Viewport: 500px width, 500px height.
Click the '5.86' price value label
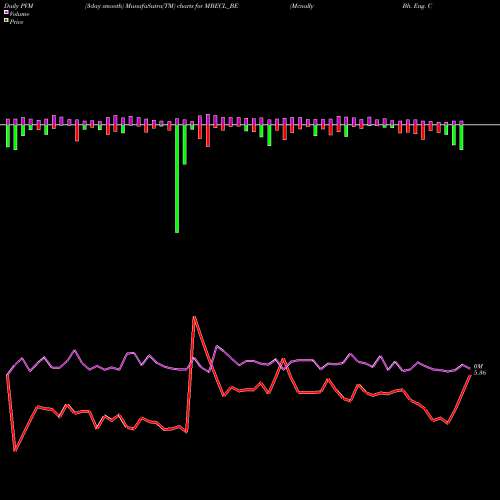coord(480,373)
